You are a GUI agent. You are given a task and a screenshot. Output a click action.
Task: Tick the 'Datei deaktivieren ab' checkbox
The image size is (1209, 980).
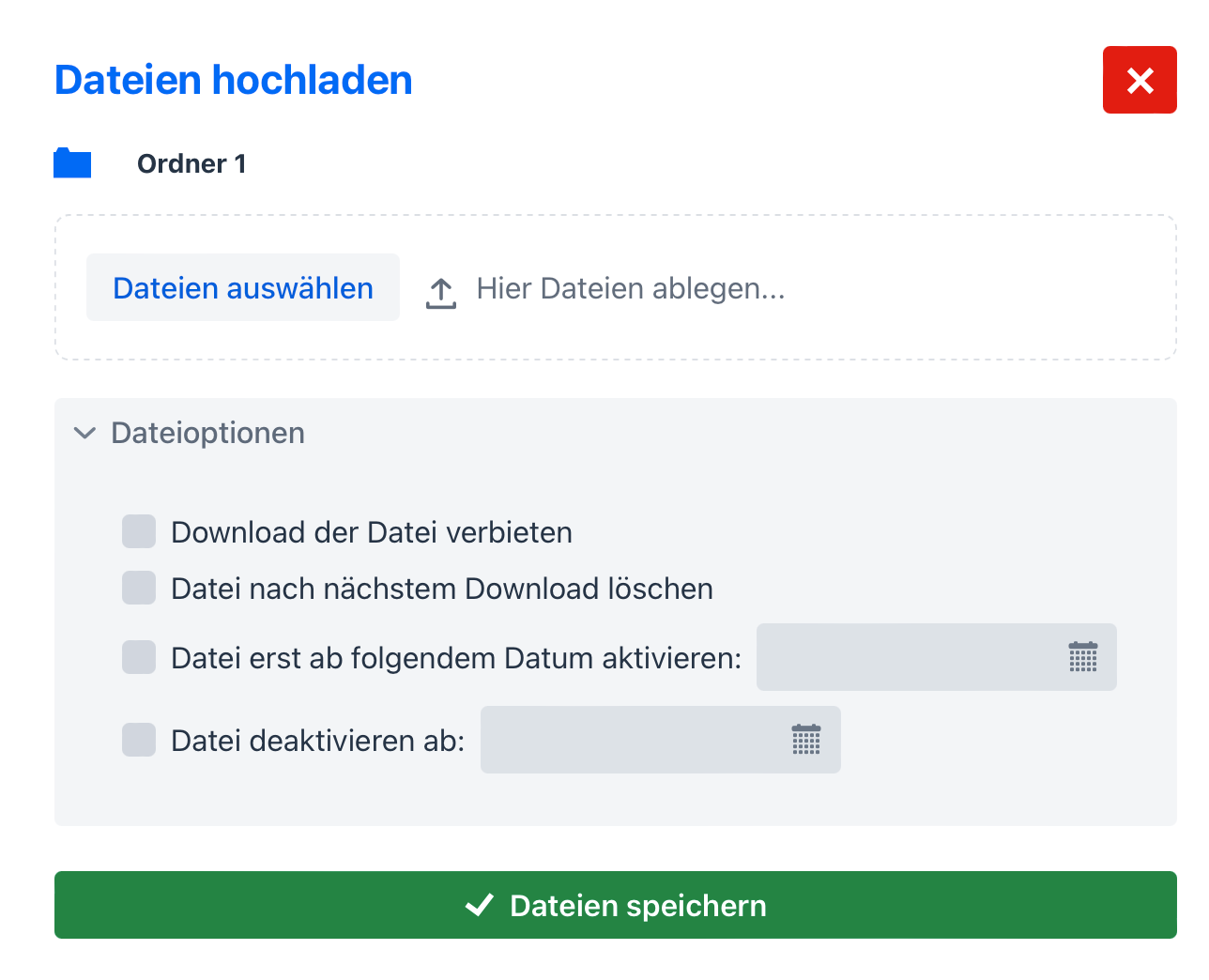pos(139,740)
